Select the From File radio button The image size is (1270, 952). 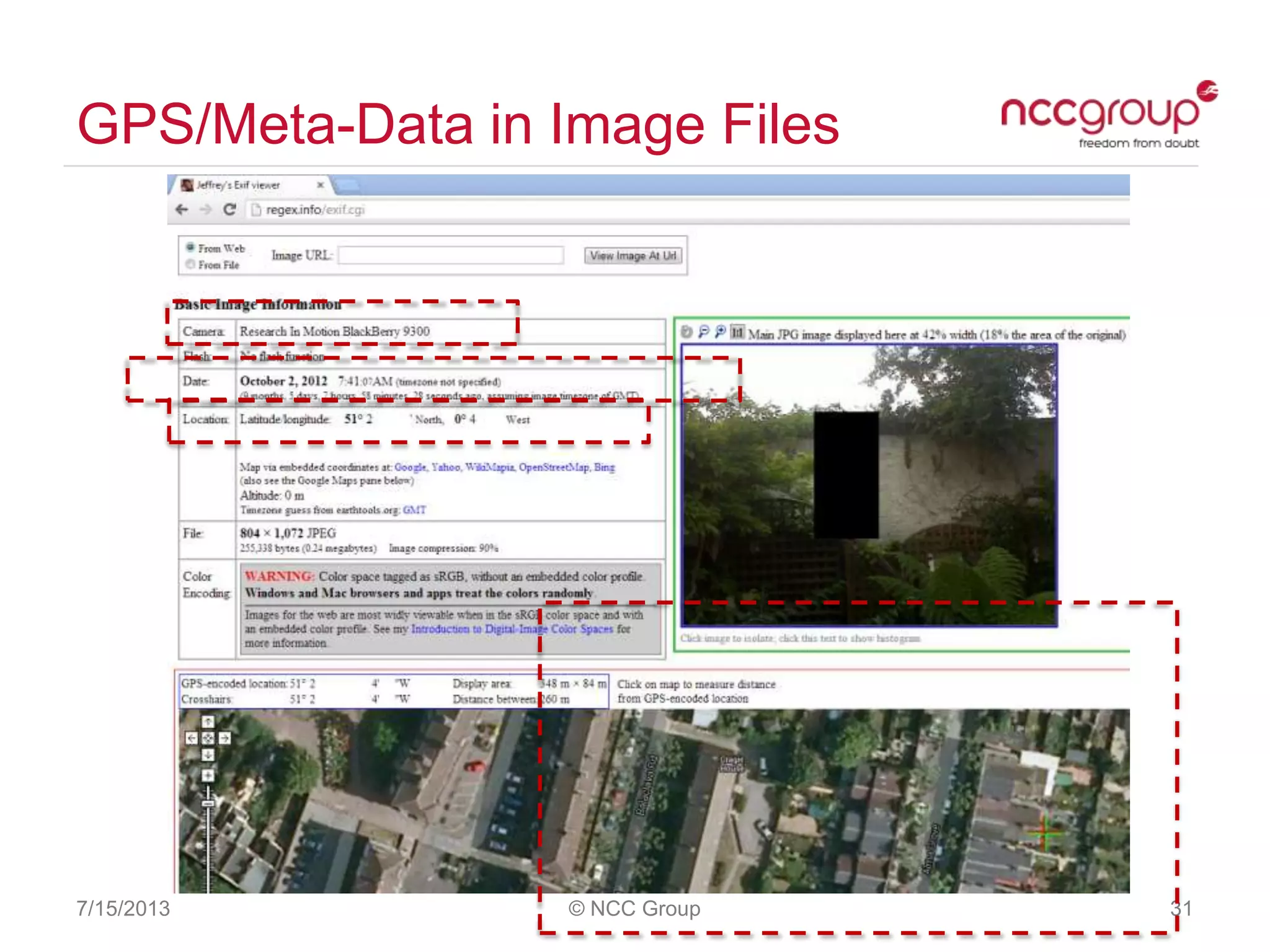coord(190,264)
